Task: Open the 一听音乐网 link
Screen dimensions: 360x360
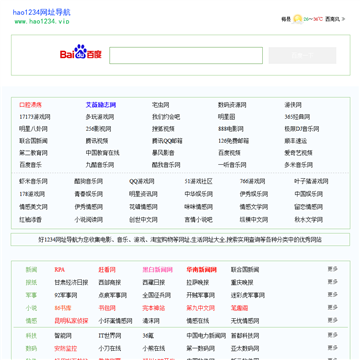Action: point(232,165)
